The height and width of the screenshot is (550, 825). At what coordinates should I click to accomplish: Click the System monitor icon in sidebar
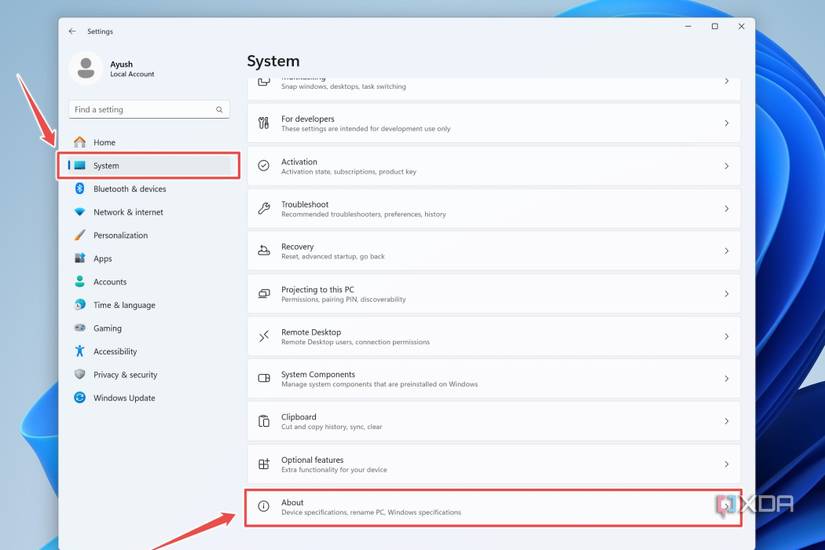pyautogui.click(x=80, y=165)
